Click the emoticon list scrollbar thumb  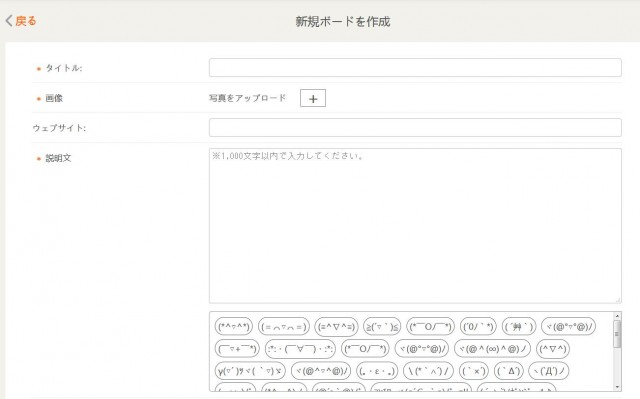pyautogui.click(x=617, y=334)
